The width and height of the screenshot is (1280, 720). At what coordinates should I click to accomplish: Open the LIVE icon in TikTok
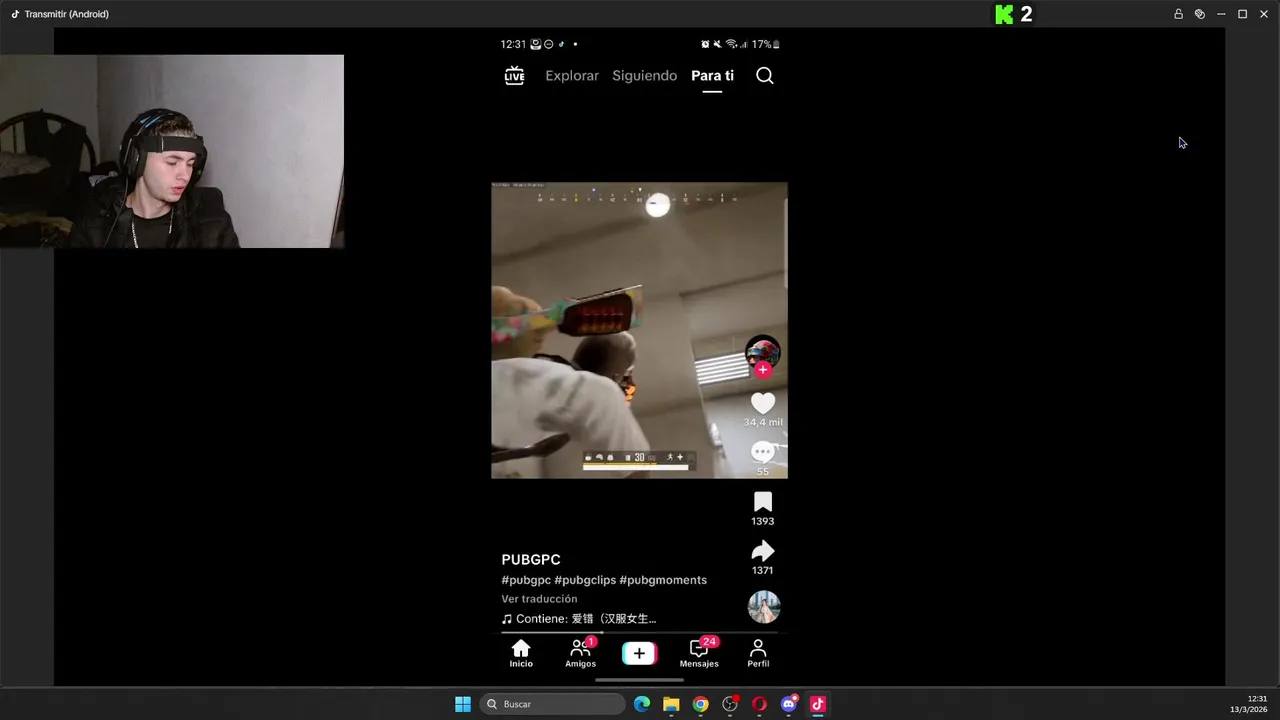[514, 76]
